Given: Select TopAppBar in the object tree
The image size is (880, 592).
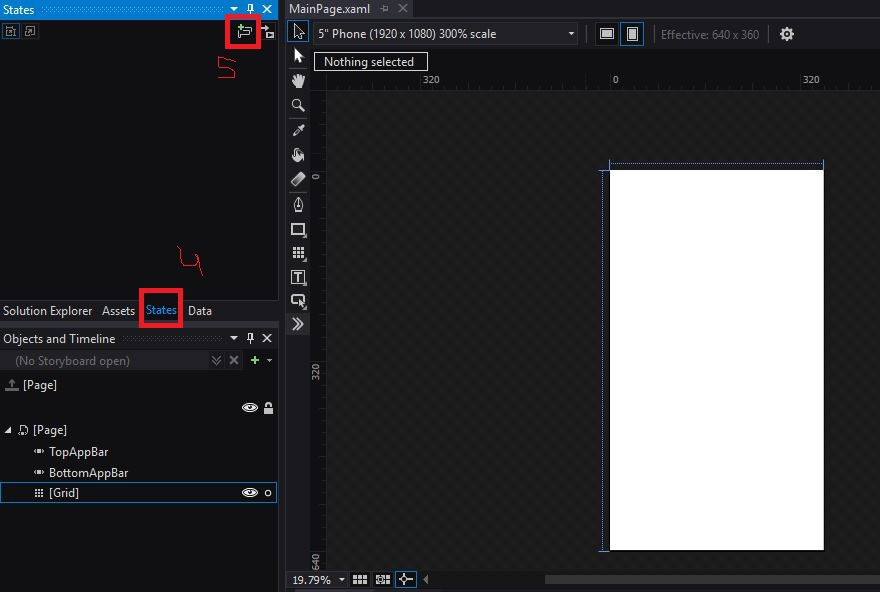Looking at the screenshot, I should [x=79, y=452].
